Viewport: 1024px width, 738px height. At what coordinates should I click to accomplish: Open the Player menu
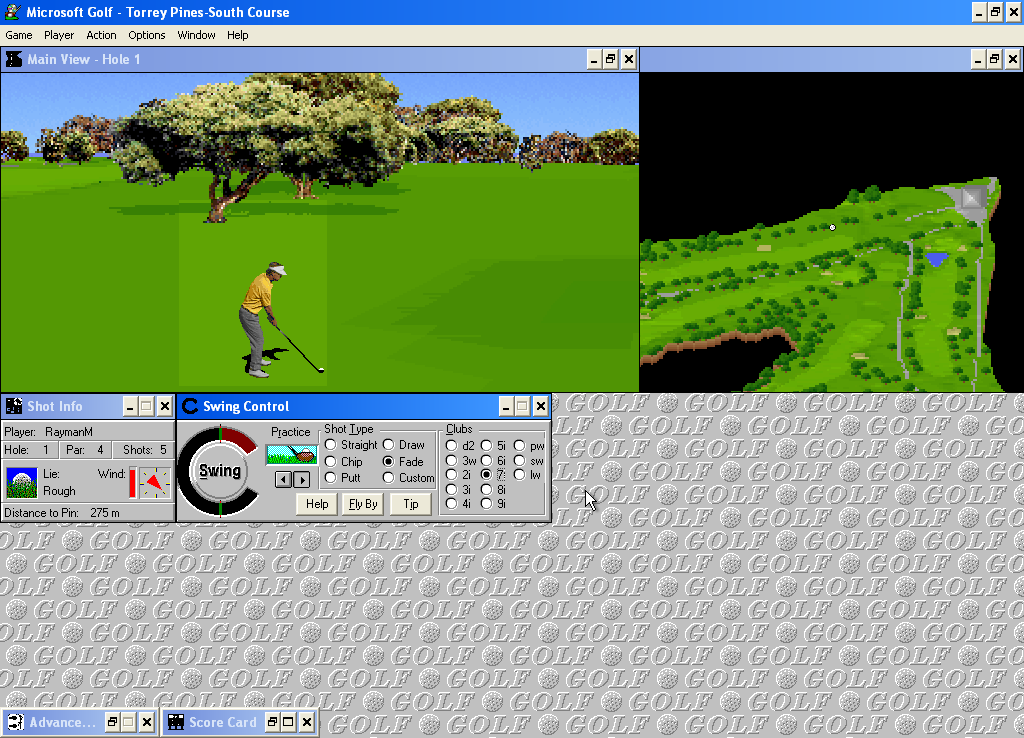click(x=59, y=35)
